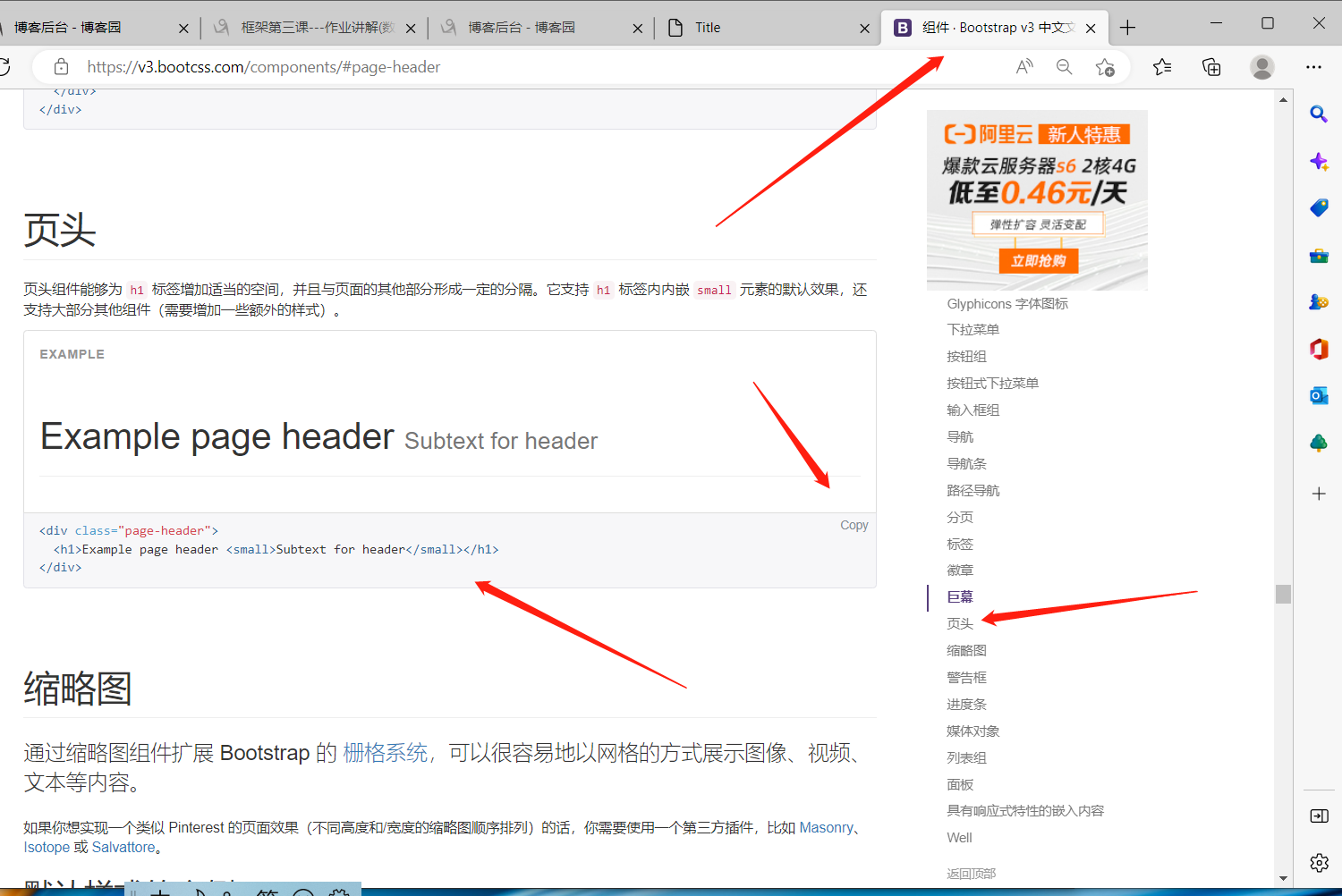Open Outlook in the sidebar
This screenshot has width=1342, height=896.
click(x=1319, y=396)
